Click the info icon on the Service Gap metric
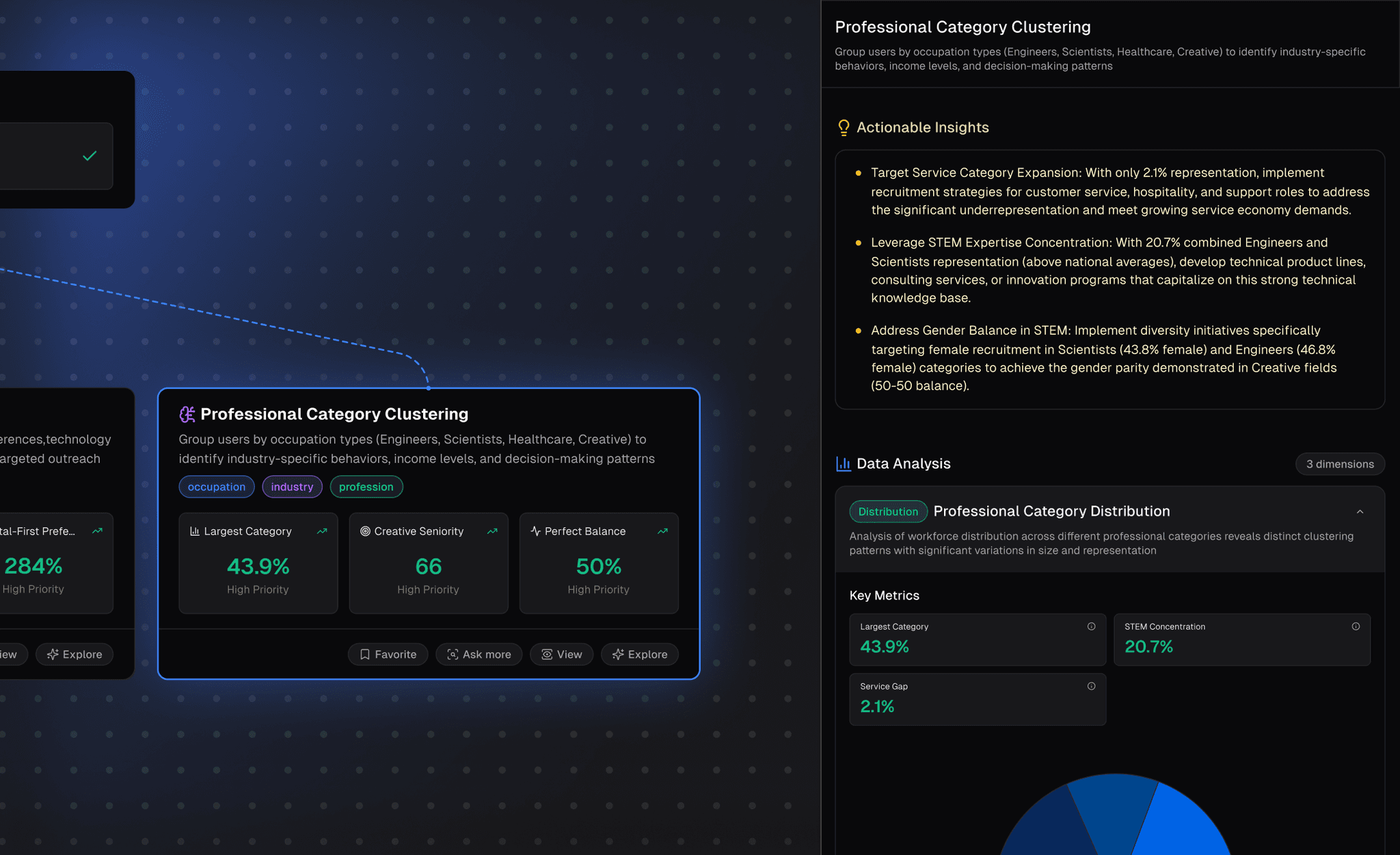Image resolution: width=1400 pixels, height=855 pixels. [1091, 686]
